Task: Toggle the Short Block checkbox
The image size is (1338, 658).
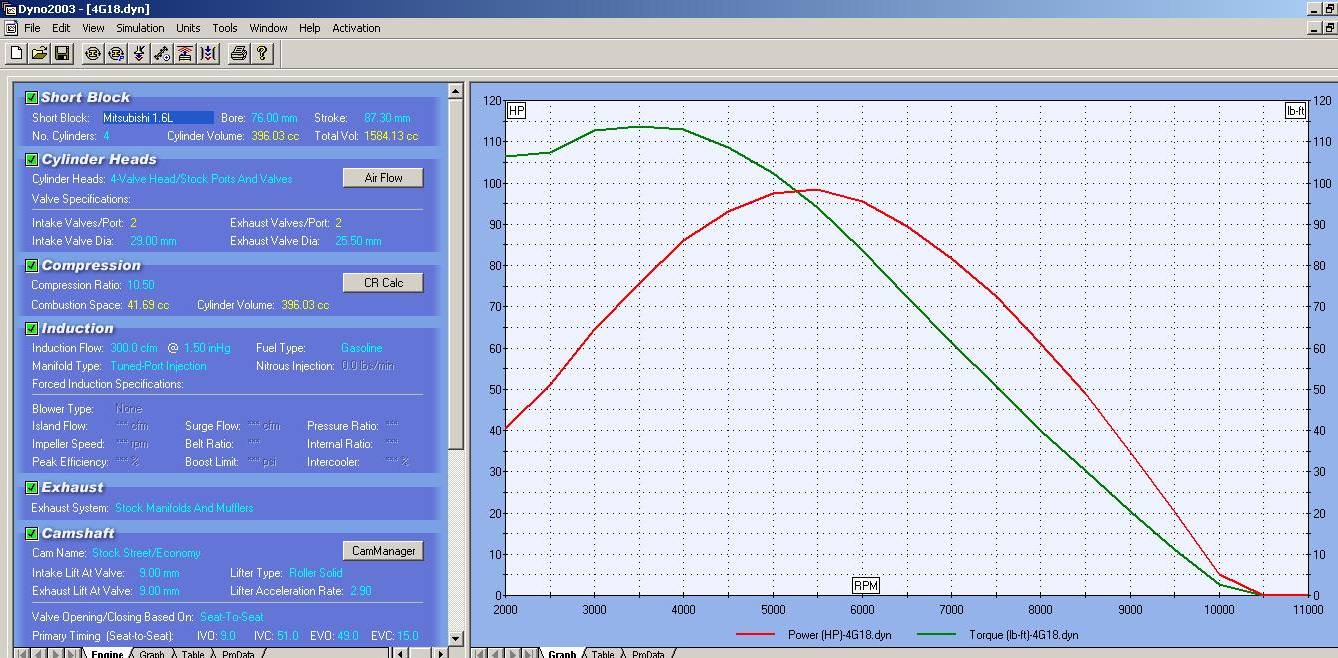Action: pyautogui.click(x=31, y=97)
